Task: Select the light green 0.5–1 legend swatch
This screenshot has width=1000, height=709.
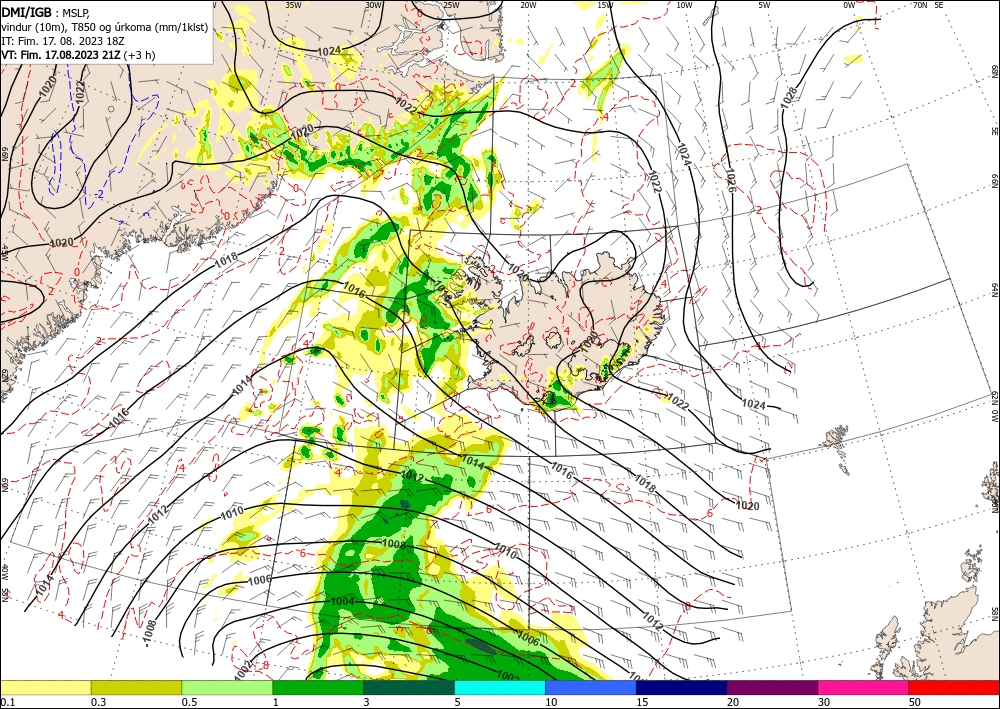Action: click(x=227, y=687)
